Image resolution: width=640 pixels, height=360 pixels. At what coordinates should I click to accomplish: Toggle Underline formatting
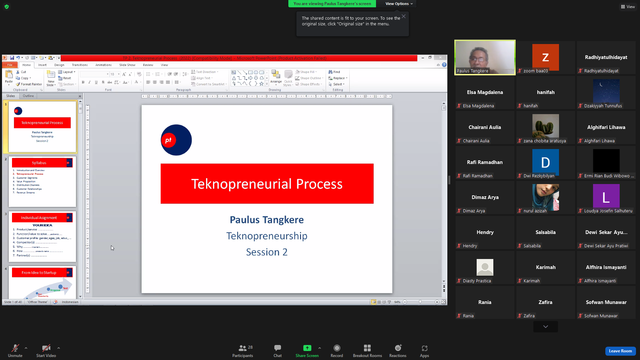(x=96, y=82)
